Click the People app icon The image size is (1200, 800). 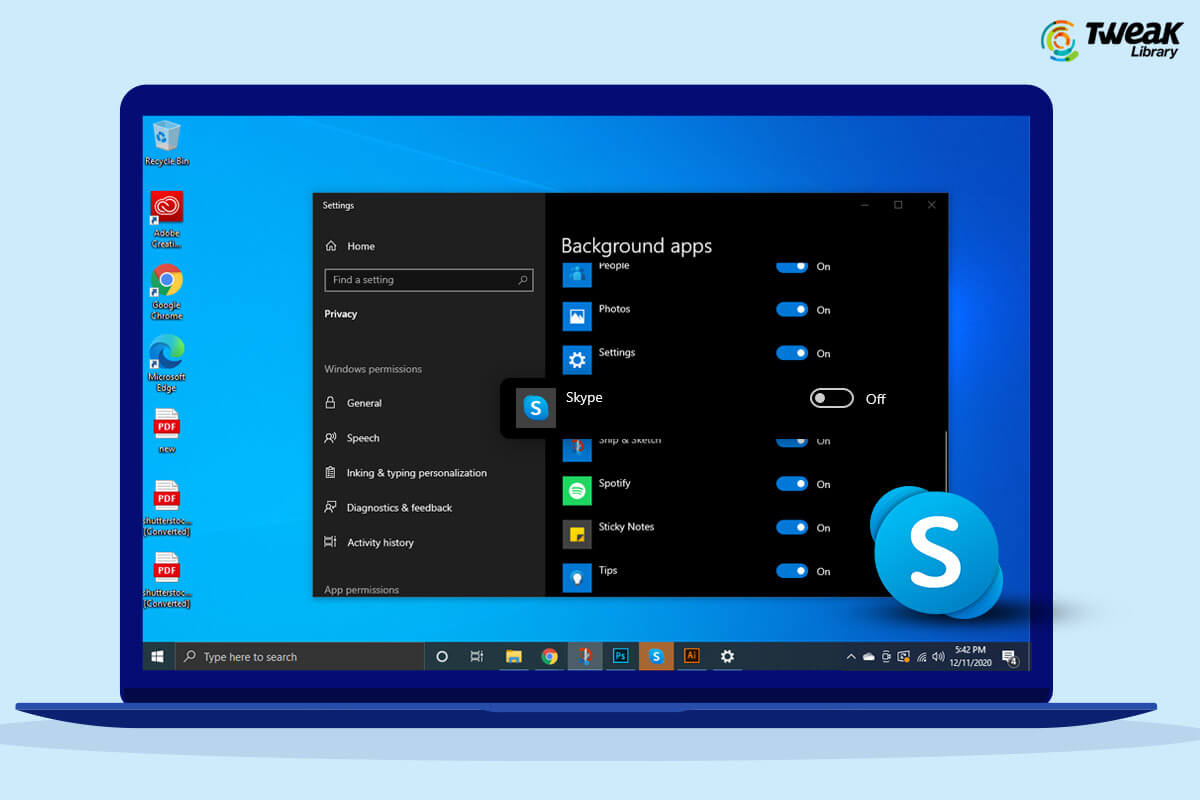point(576,273)
